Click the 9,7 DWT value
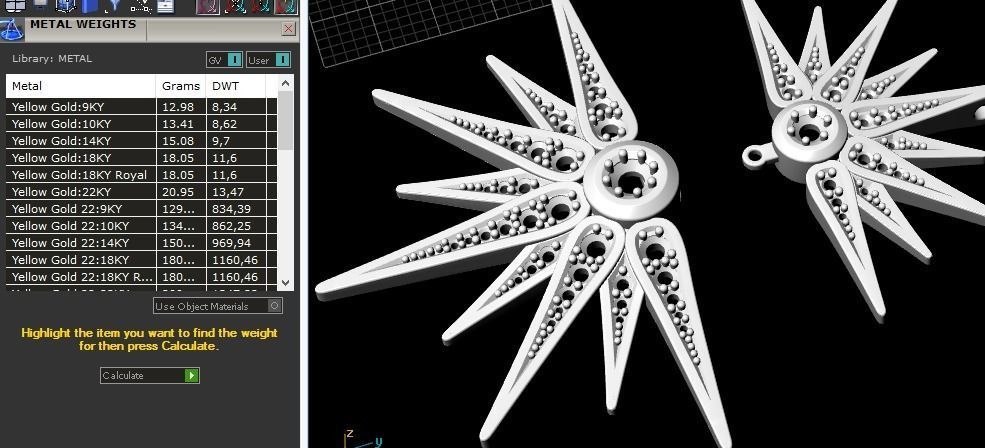 [x=221, y=141]
